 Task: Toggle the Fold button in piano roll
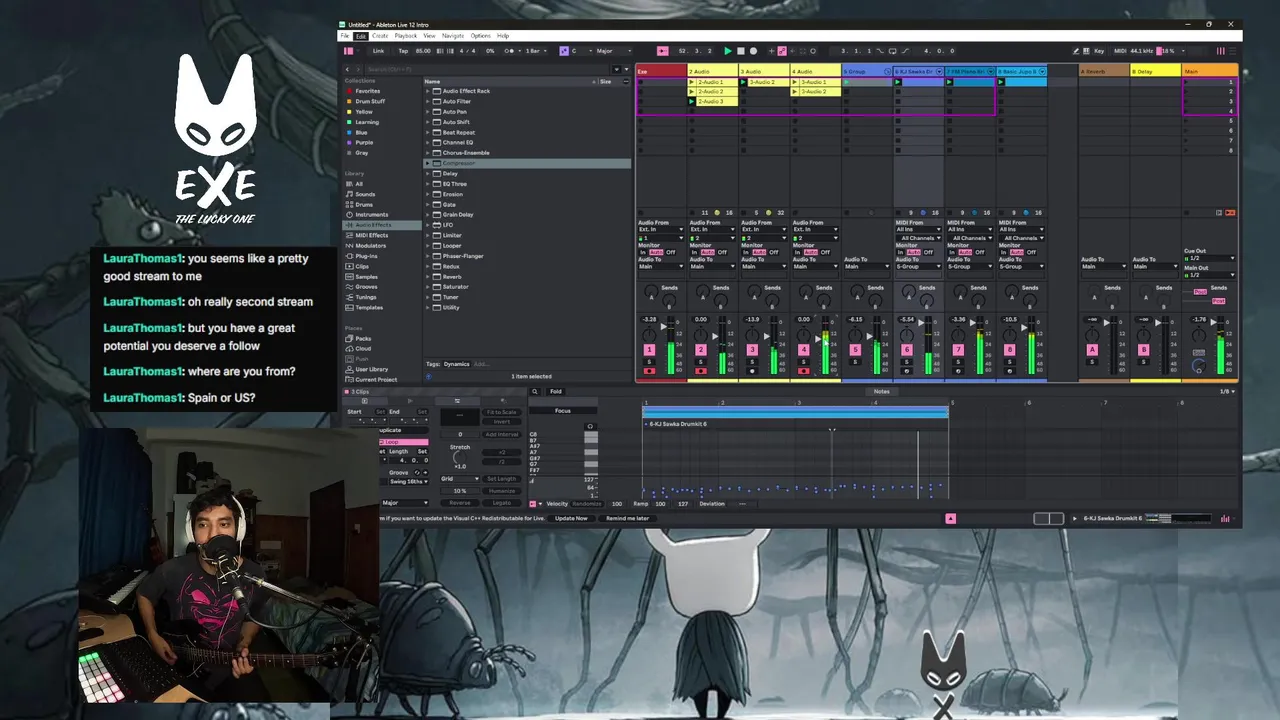coord(556,392)
